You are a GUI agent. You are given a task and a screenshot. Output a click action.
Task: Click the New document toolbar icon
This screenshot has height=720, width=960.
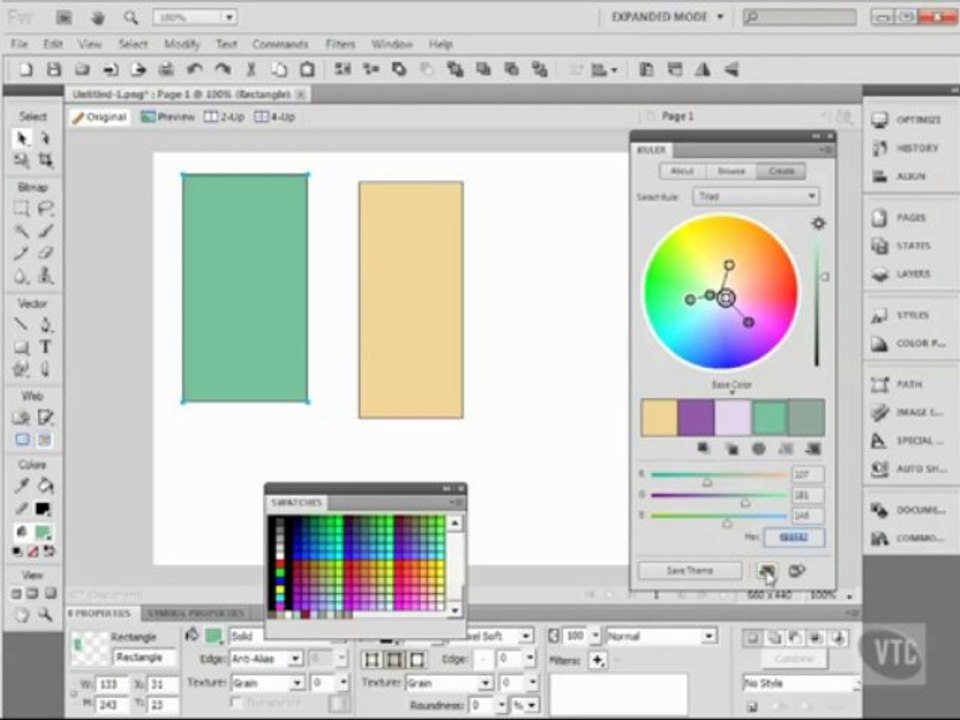click(26, 70)
